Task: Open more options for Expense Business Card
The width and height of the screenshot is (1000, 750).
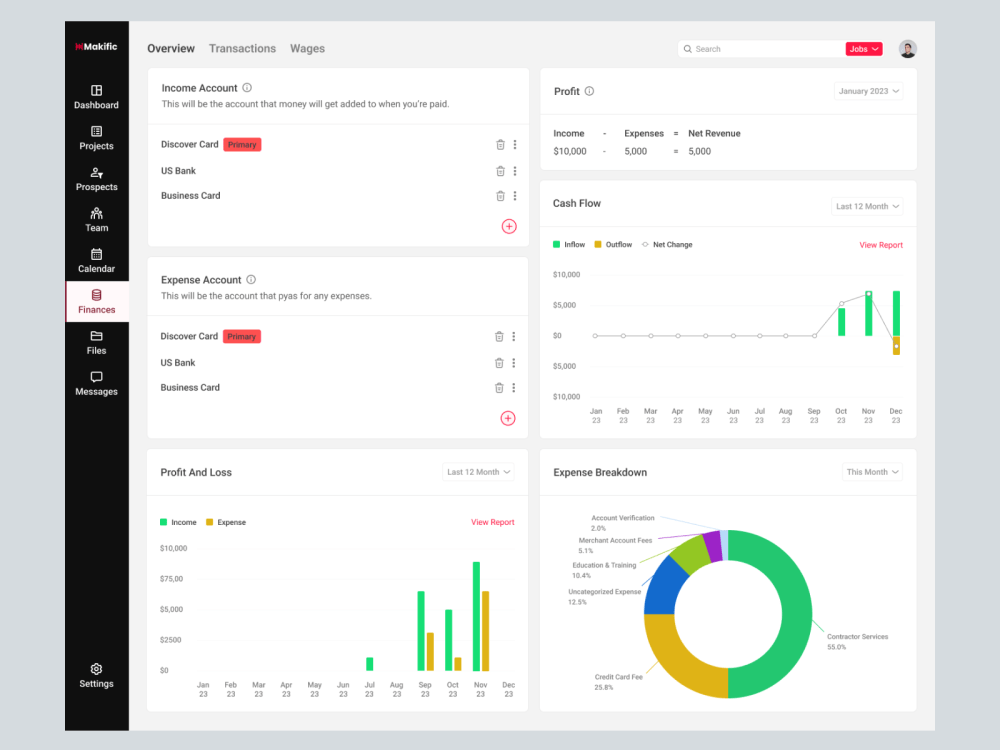Action: click(x=513, y=388)
